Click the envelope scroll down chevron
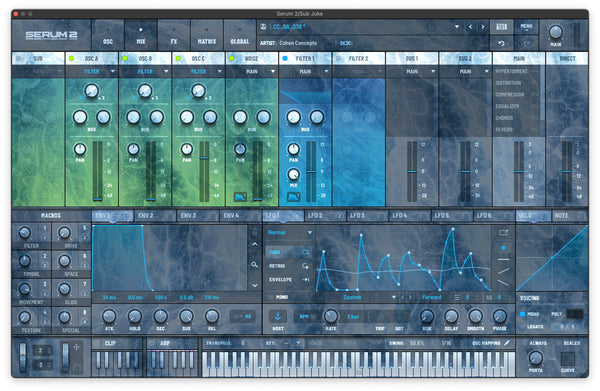The height and width of the screenshot is (391, 600). click(x=254, y=285)
